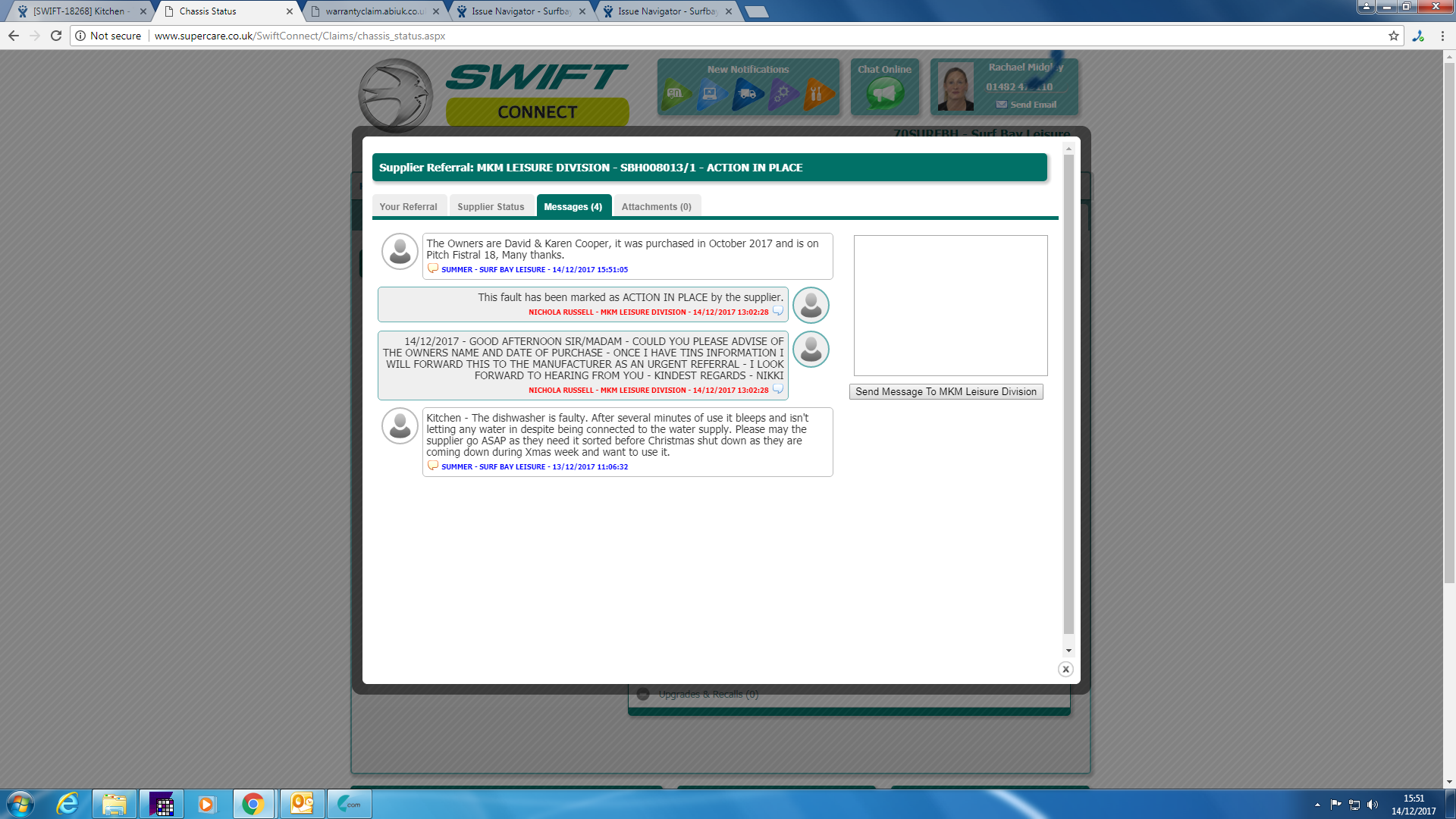Open the Supplier Status tab

(x=491, y=206)
